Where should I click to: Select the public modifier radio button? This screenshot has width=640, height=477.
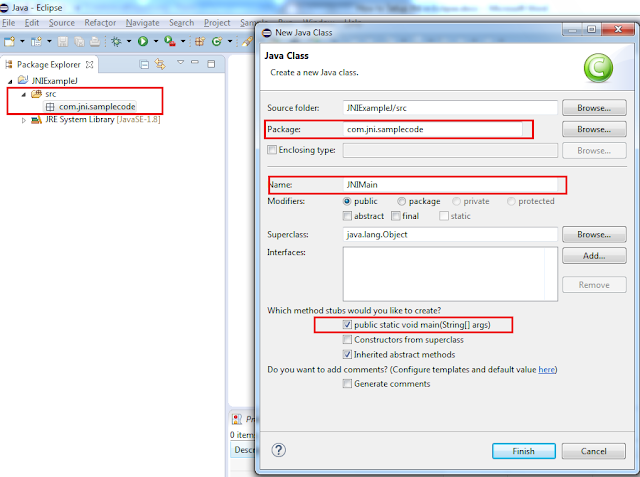click(347, 201)
